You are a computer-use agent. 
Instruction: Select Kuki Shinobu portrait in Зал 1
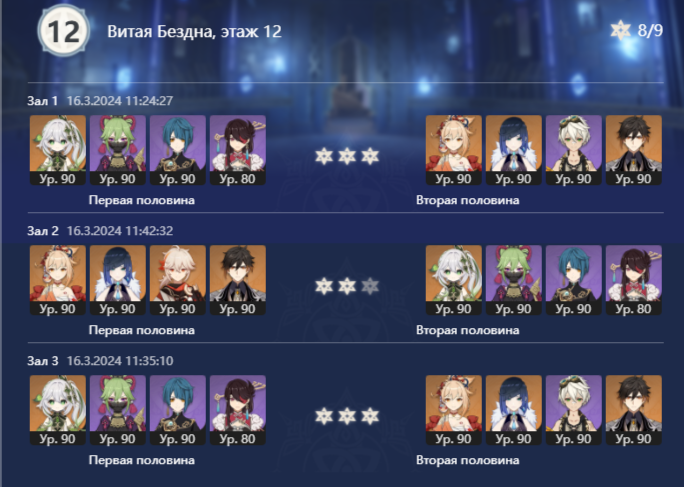[x=118, y=150]
